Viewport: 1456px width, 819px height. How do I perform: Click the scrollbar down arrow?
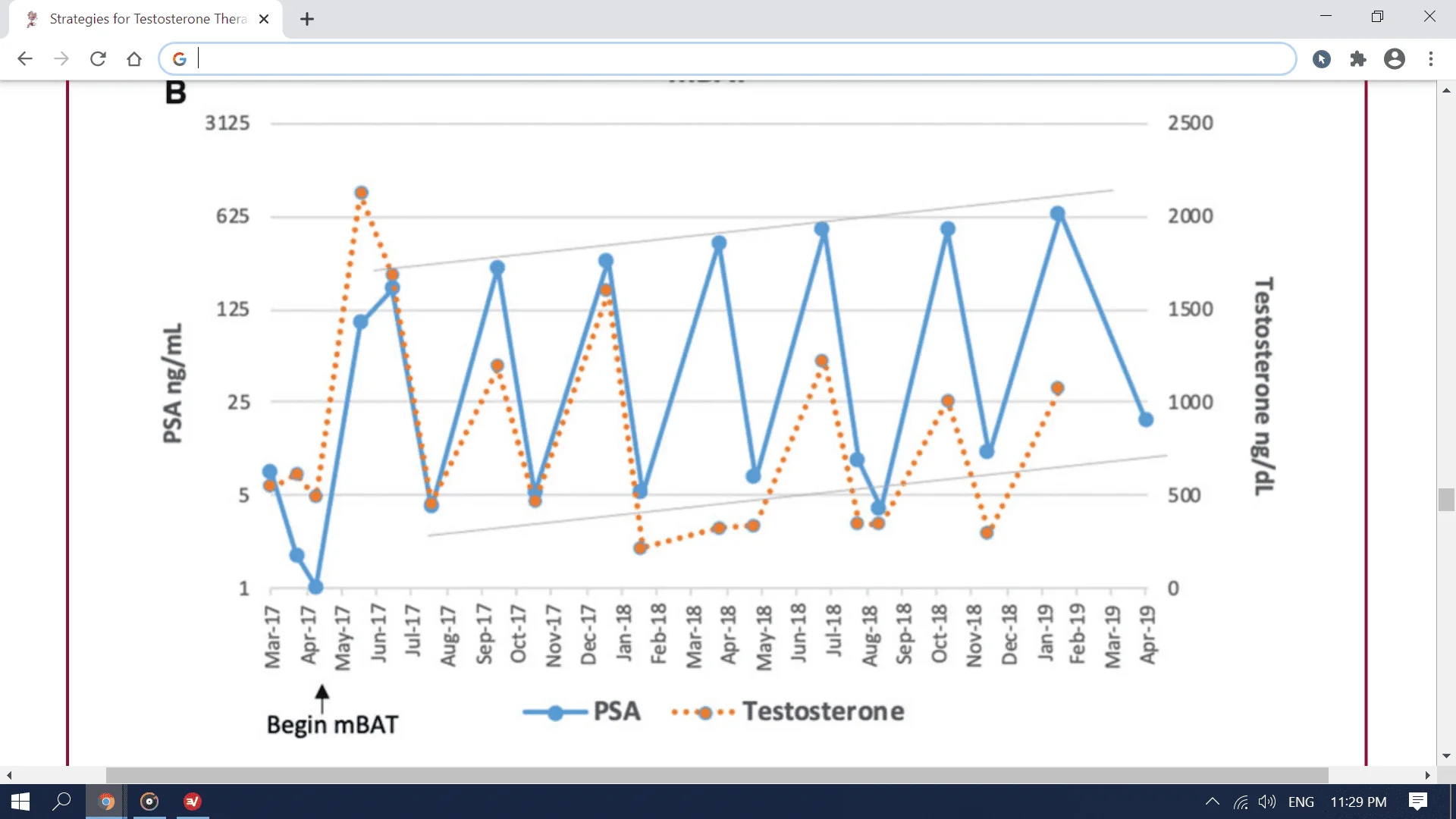(x=1446, y=756)
